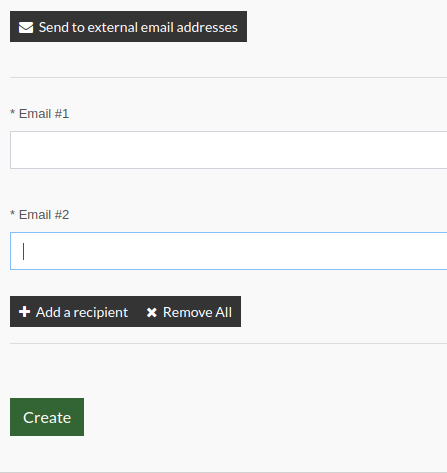This screenshot has height=473, width=447.
Task: Select the Email #2 field label
Action: pyautogui.click(x=44, y=215)
